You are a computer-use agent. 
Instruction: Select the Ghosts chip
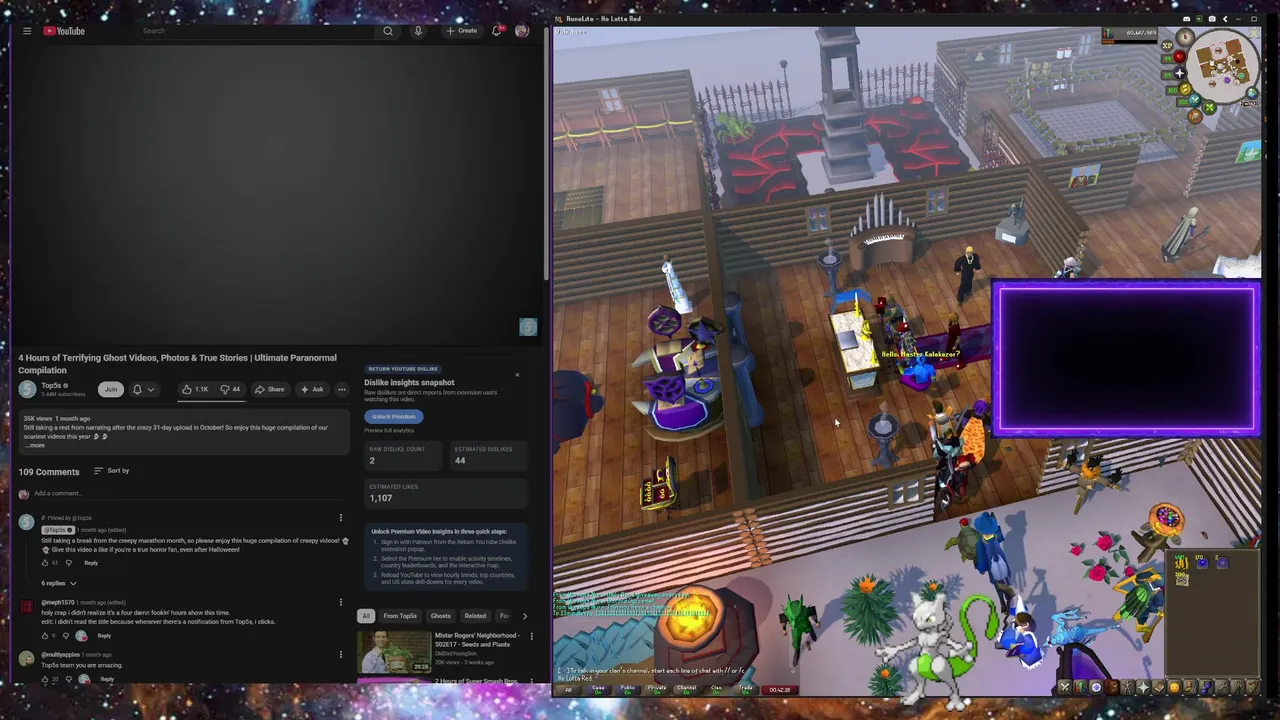click(440, 616)
